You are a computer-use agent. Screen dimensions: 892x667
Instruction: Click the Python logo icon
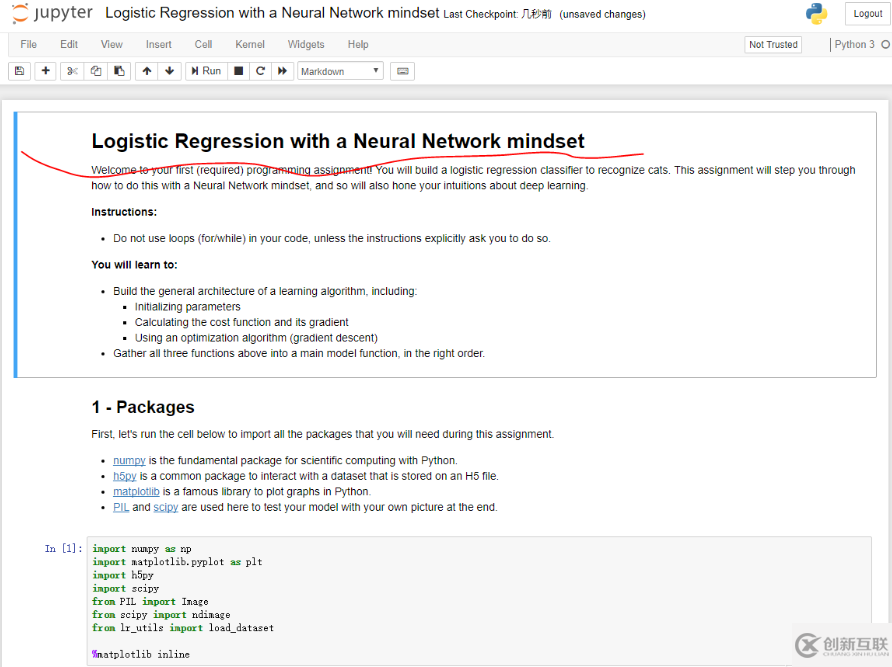point(816,14)
